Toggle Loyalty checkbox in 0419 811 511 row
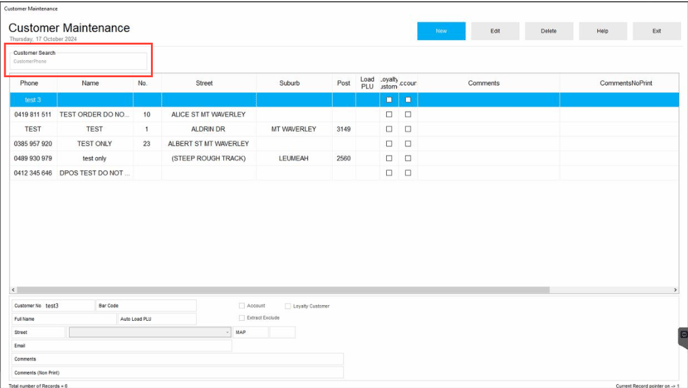 point(389,115)
